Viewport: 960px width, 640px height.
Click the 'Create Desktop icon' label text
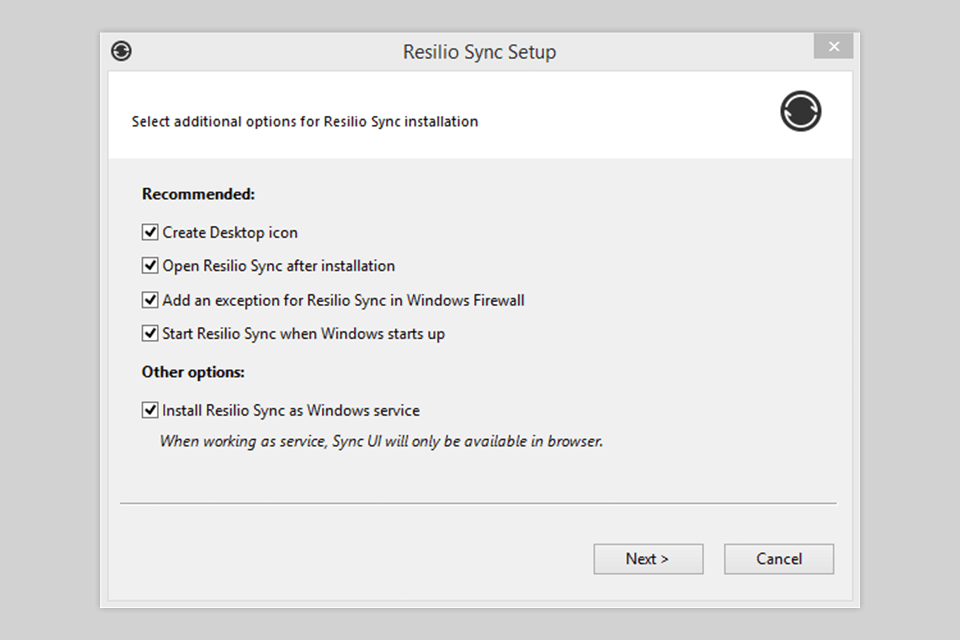(230, 232)
